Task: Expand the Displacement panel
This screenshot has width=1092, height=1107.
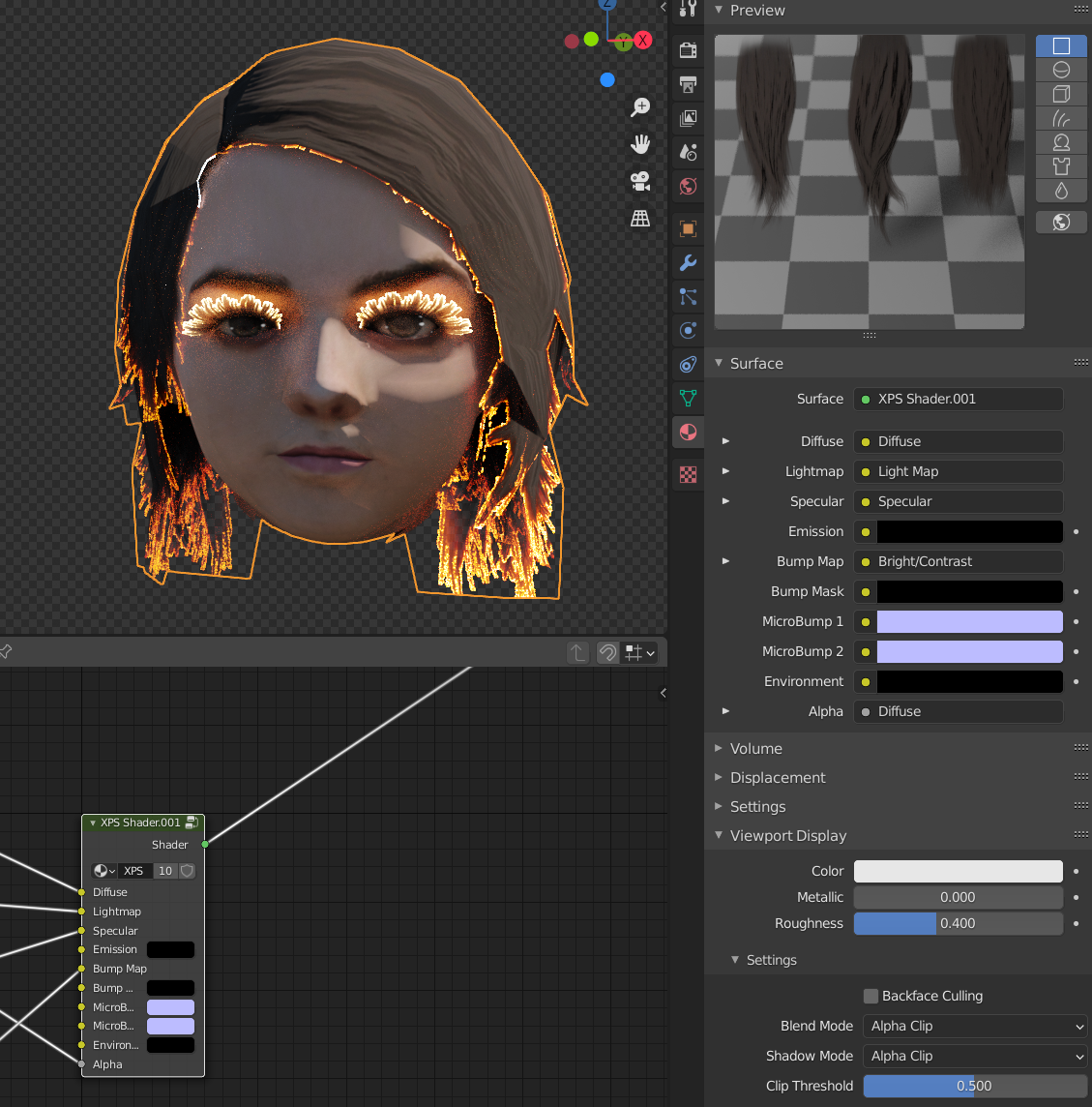Action: (719, 777)
